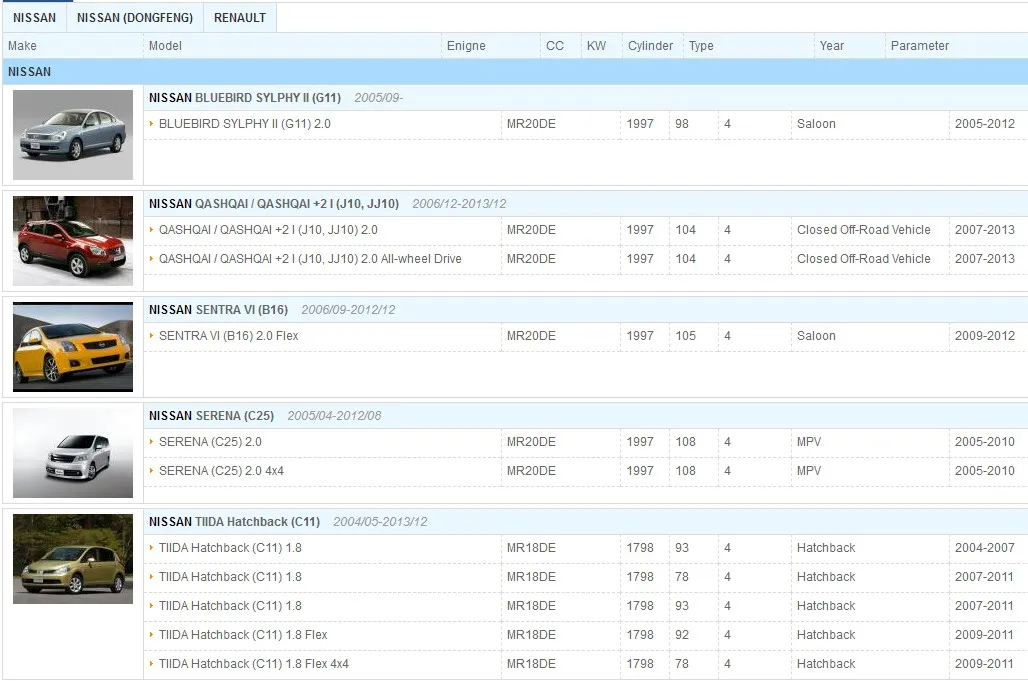
Task: Open the RENAULT tab
Action: click(x=240, y=17)
